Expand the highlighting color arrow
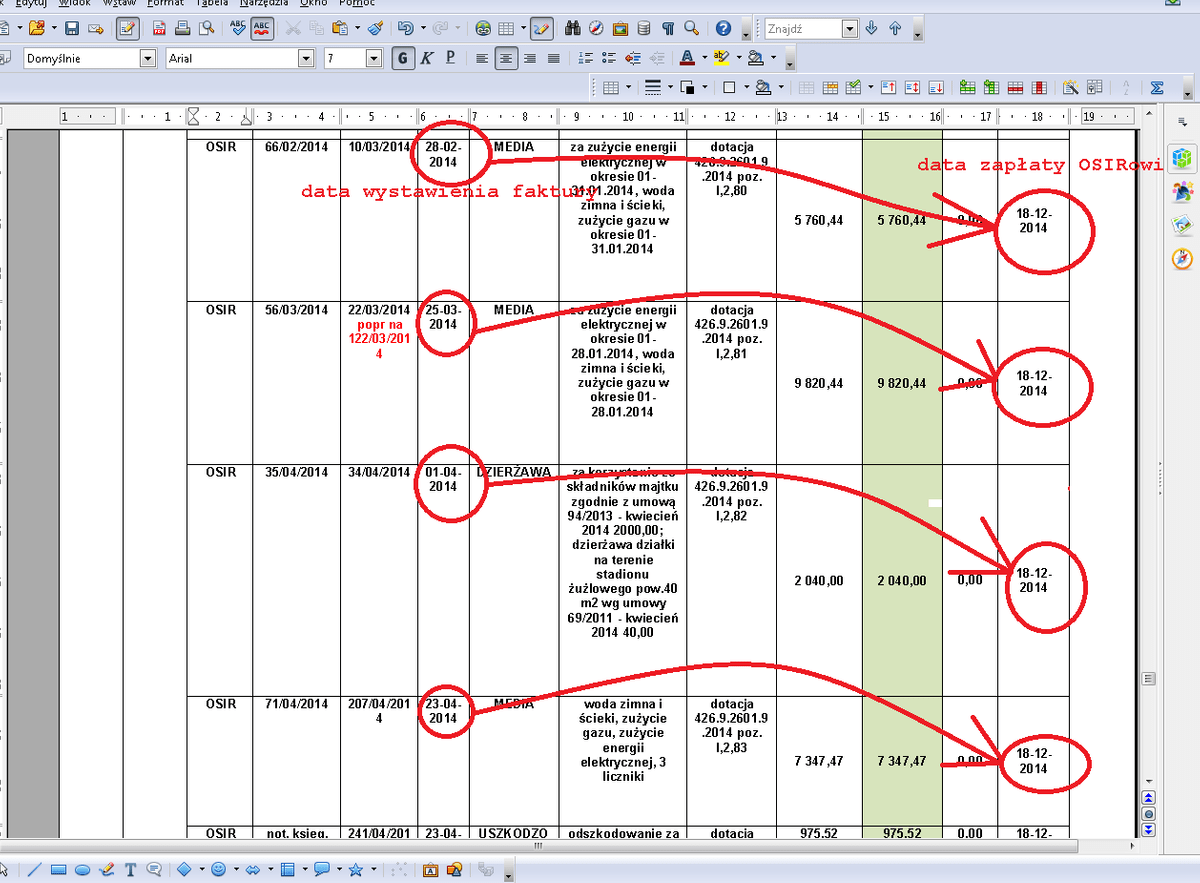Screen dimensions: 1200x883 click(737, 58)
